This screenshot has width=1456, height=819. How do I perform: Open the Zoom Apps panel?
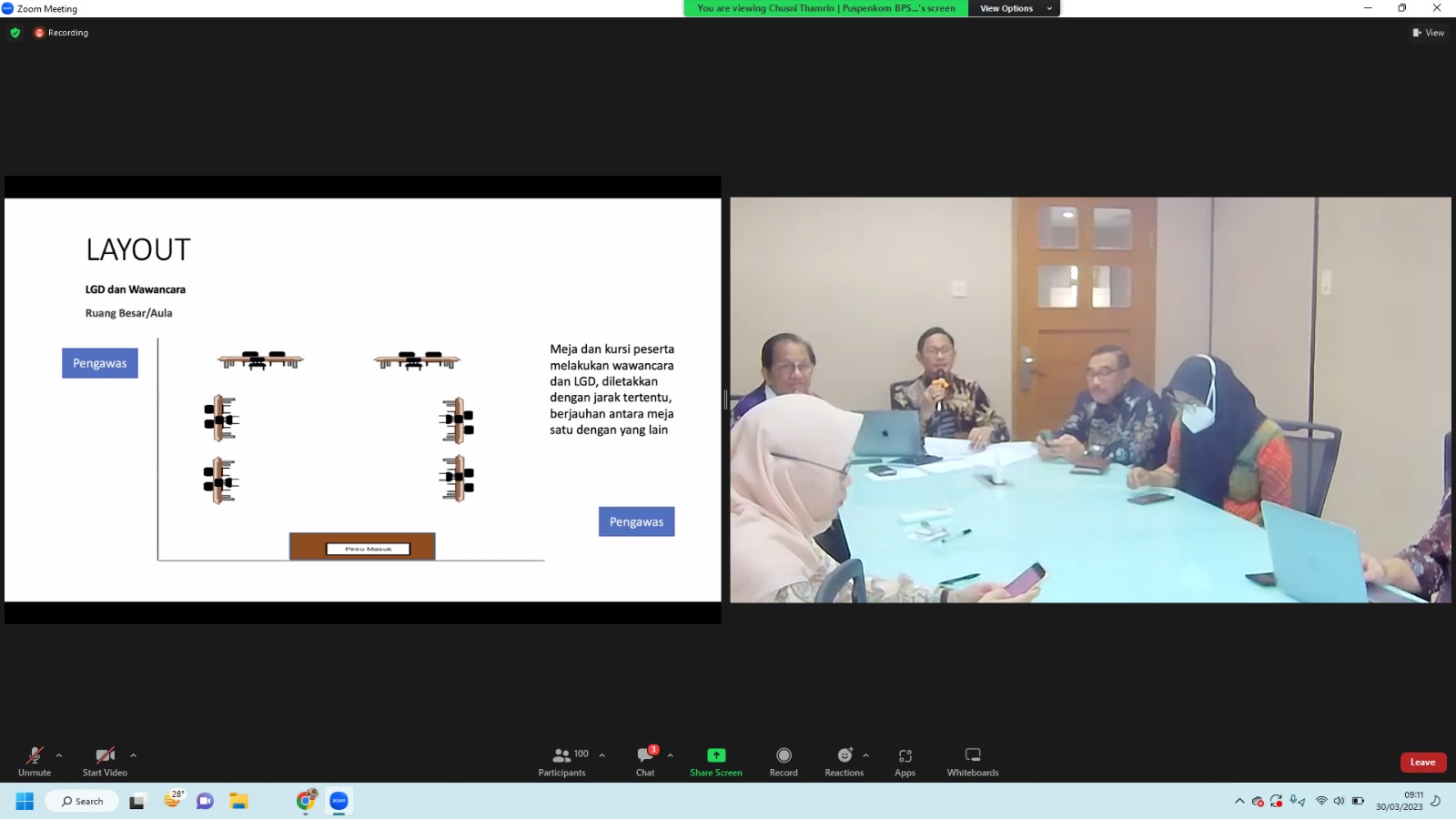tap(905, 761)
